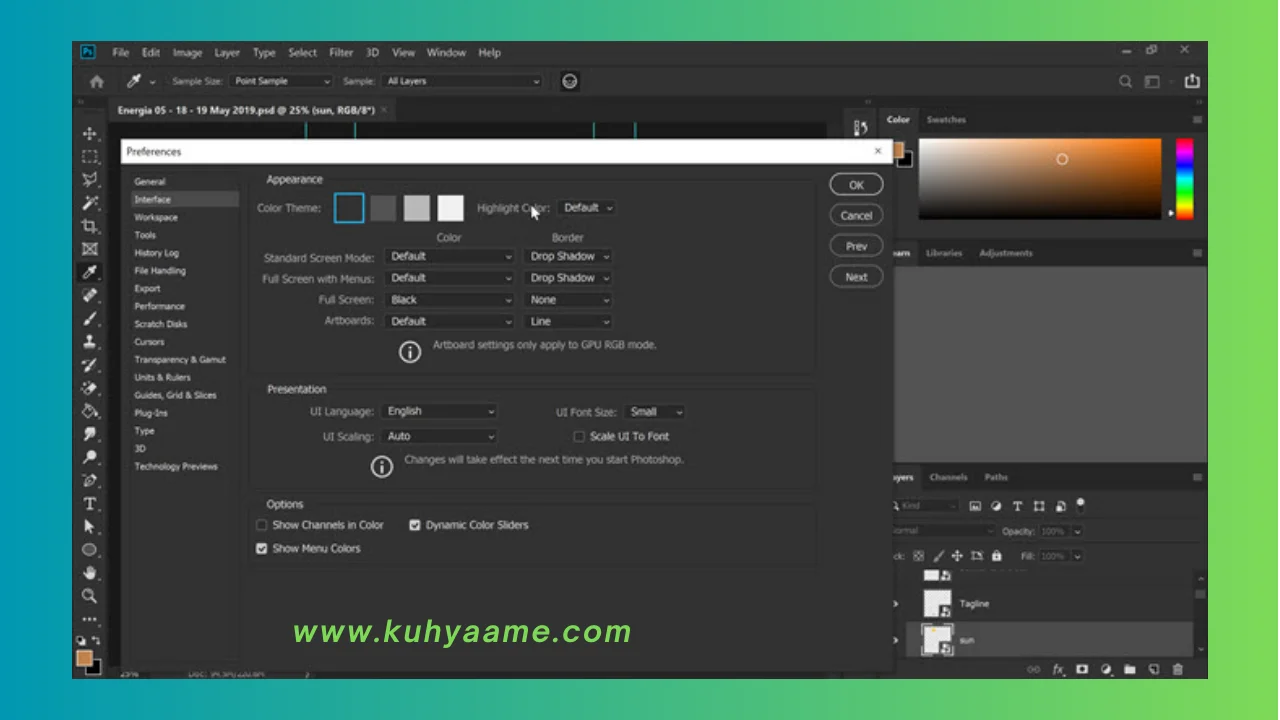Open the Highlight Color dropdown
Image resolution: width=1280 pixels, height=720 pixels.
pos(586,208)
